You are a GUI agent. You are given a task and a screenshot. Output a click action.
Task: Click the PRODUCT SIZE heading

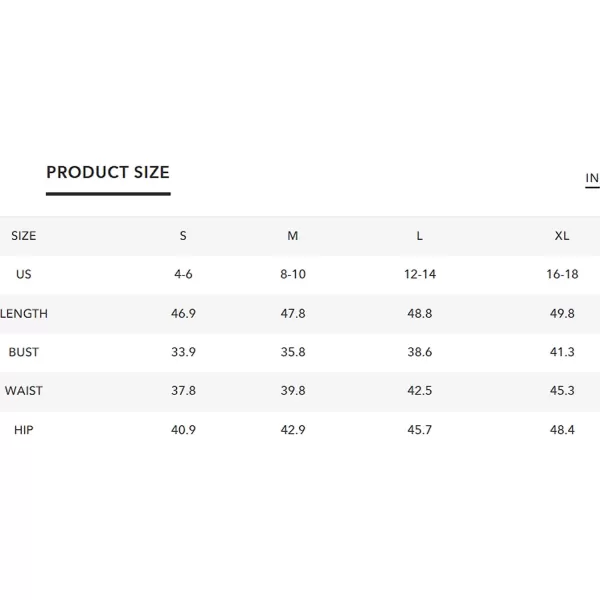click(108, 172)
